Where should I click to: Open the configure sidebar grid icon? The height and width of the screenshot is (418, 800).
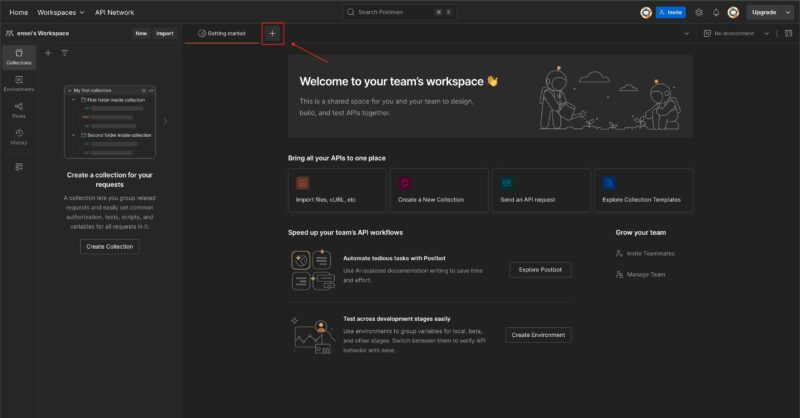pos(19,166)
